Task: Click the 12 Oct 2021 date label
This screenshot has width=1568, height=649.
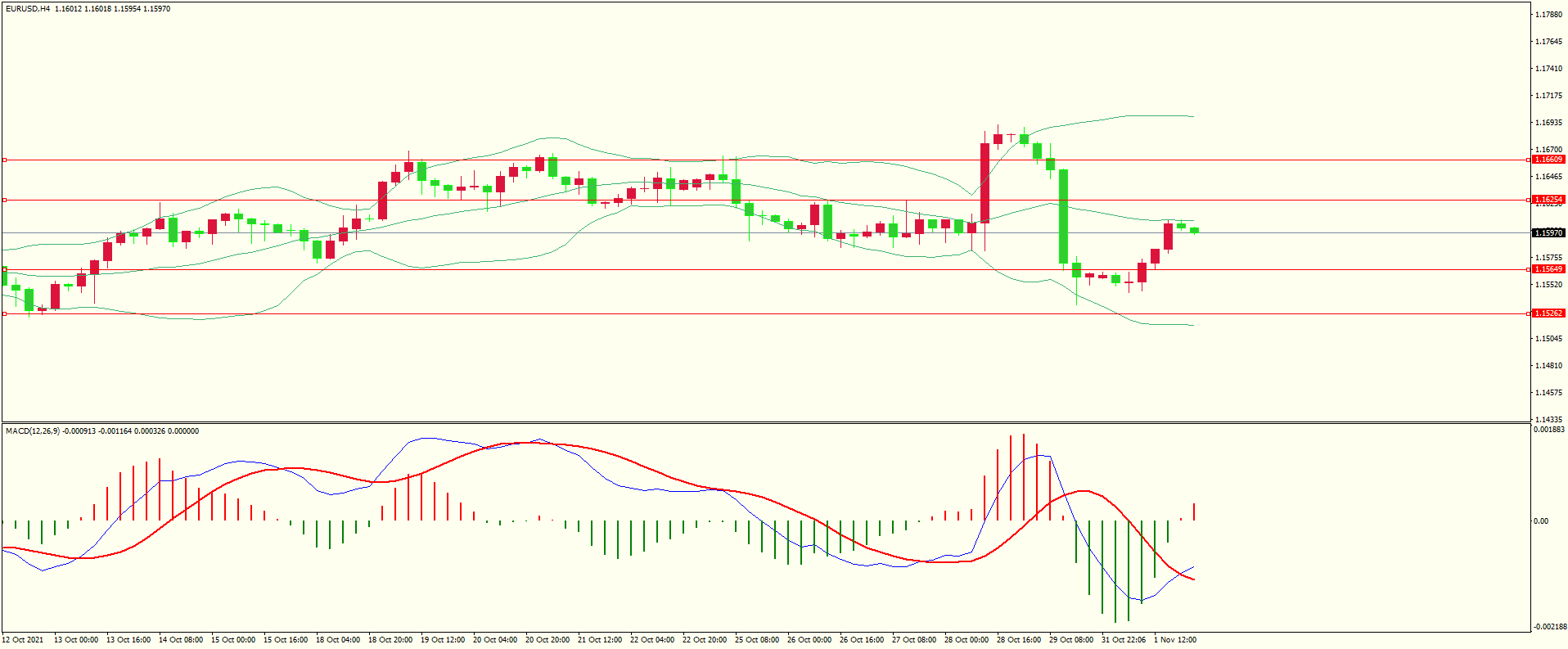Action: 23,640
